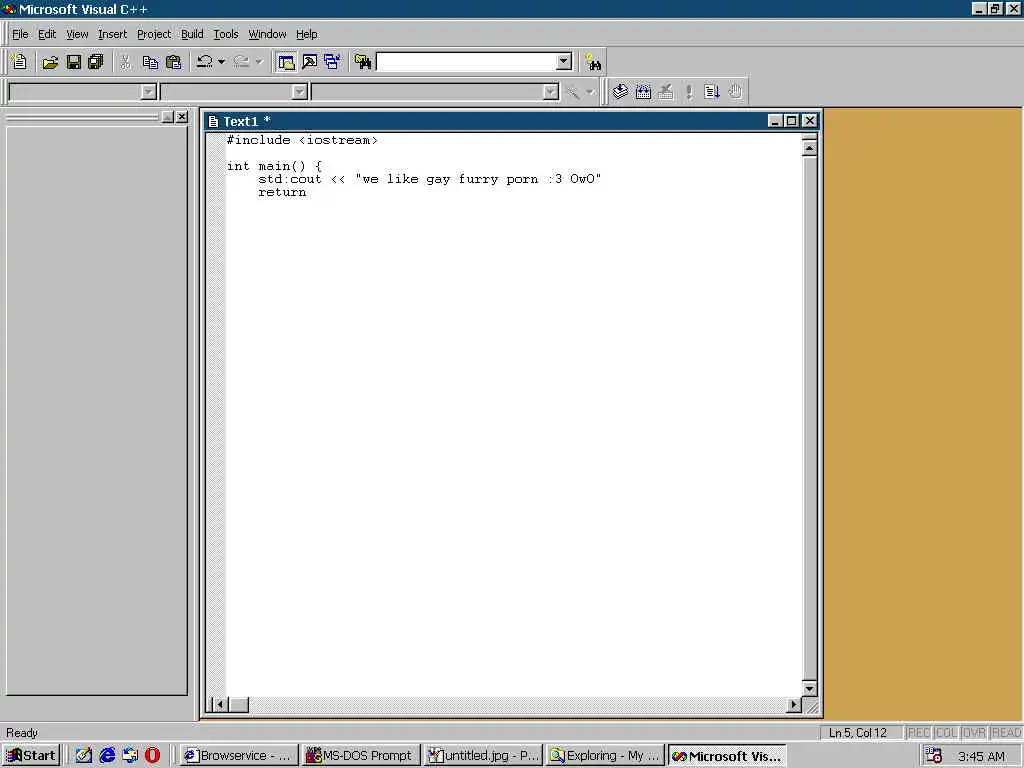
Task: Create a new text file
Action: coord(20,62)
